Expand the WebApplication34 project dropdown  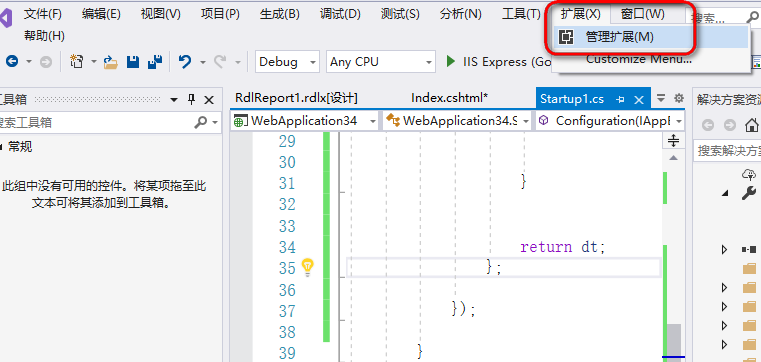[305, 121]
